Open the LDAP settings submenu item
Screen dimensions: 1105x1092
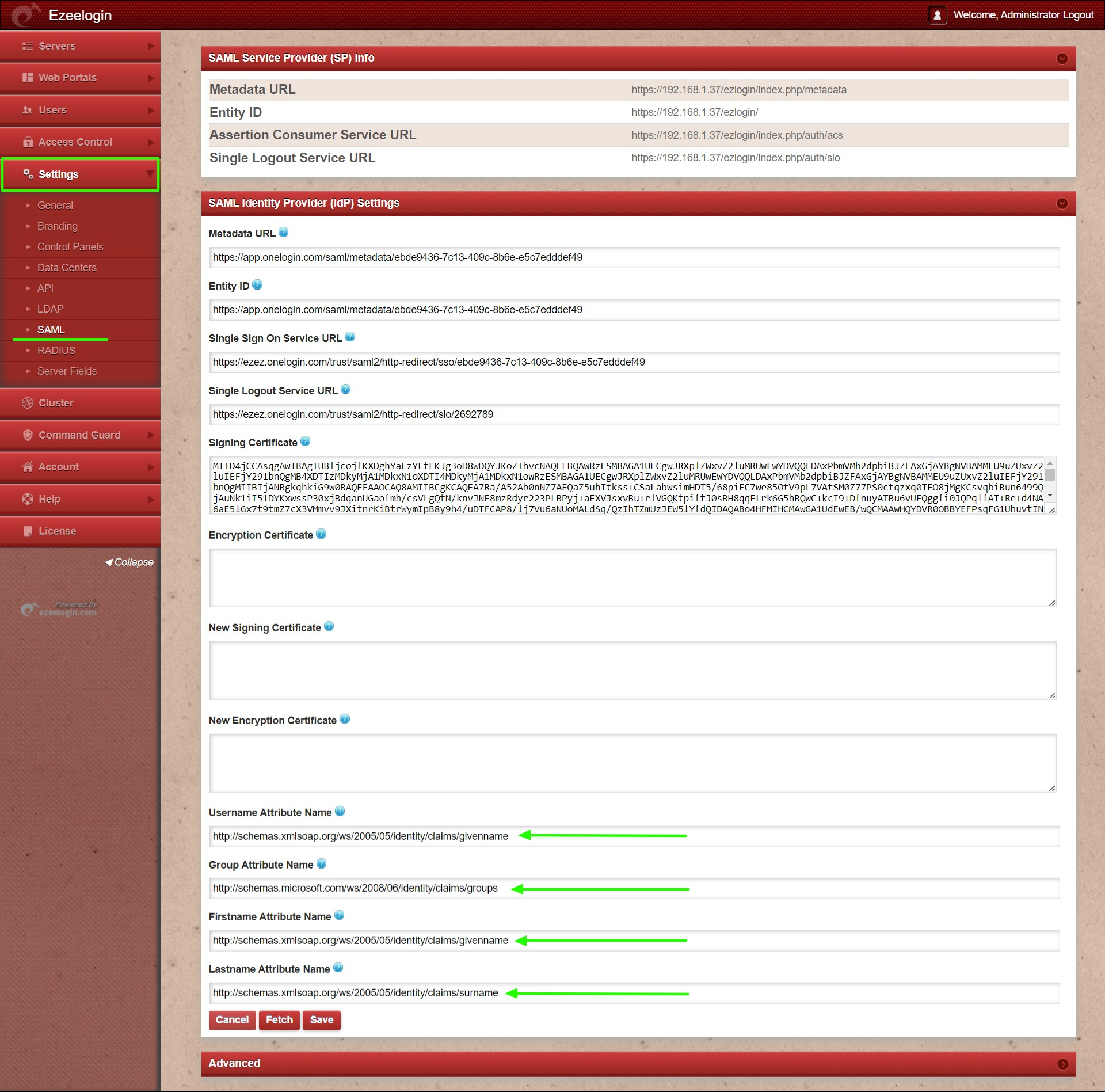(x=51, y=309)
